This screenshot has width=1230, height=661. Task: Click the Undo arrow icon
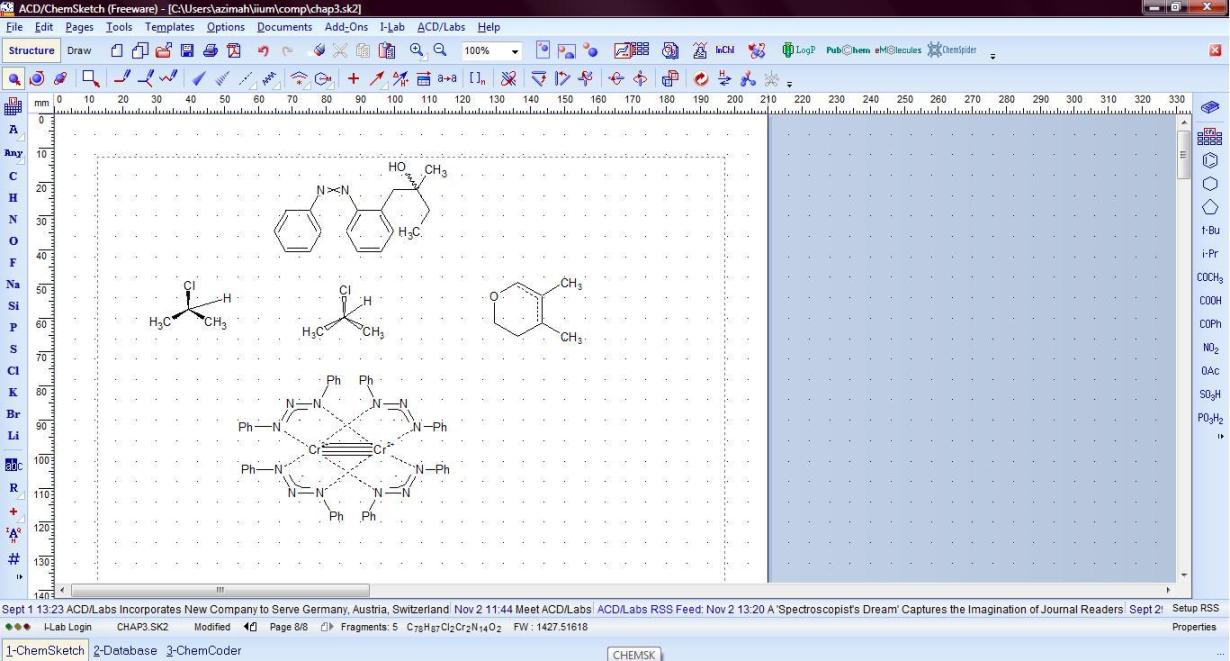(263, 50)
